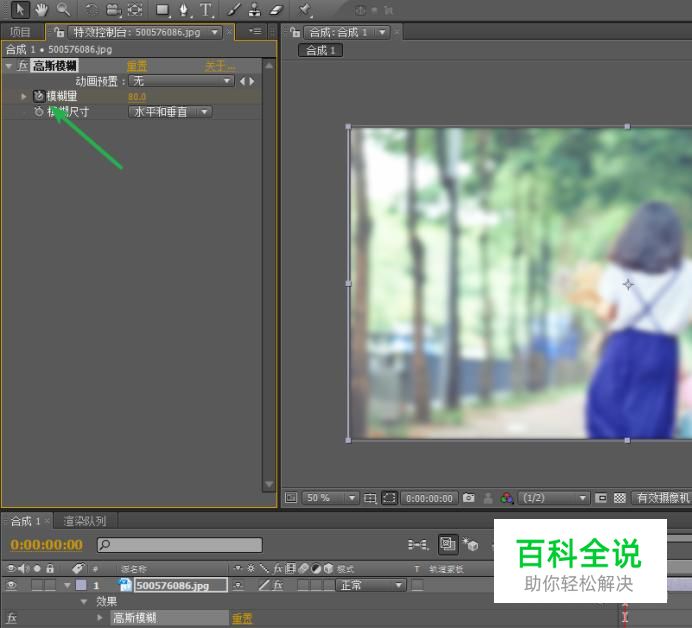This screenshot has height=628, width=692.
Task: Toggle lock on composition viewer panel
Action: coord(295,32)
